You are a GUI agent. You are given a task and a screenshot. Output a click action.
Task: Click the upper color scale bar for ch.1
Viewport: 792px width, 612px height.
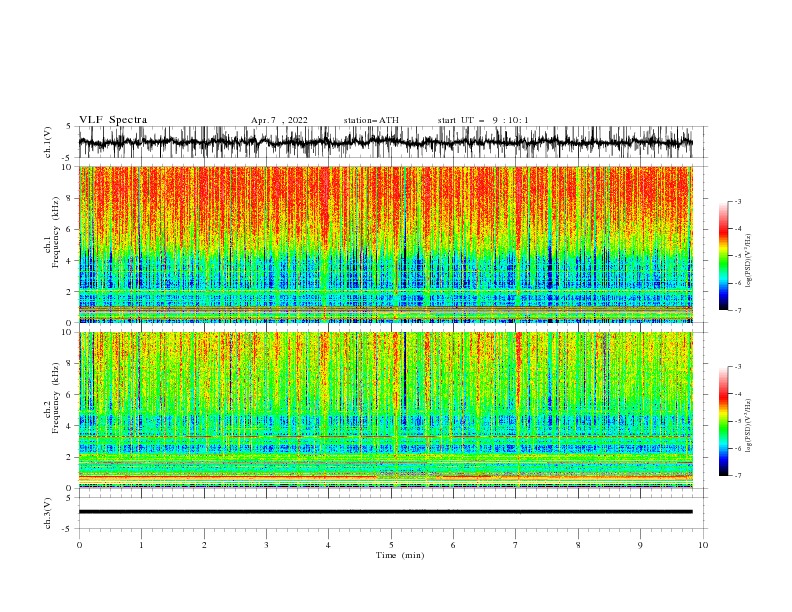point(723,256)
